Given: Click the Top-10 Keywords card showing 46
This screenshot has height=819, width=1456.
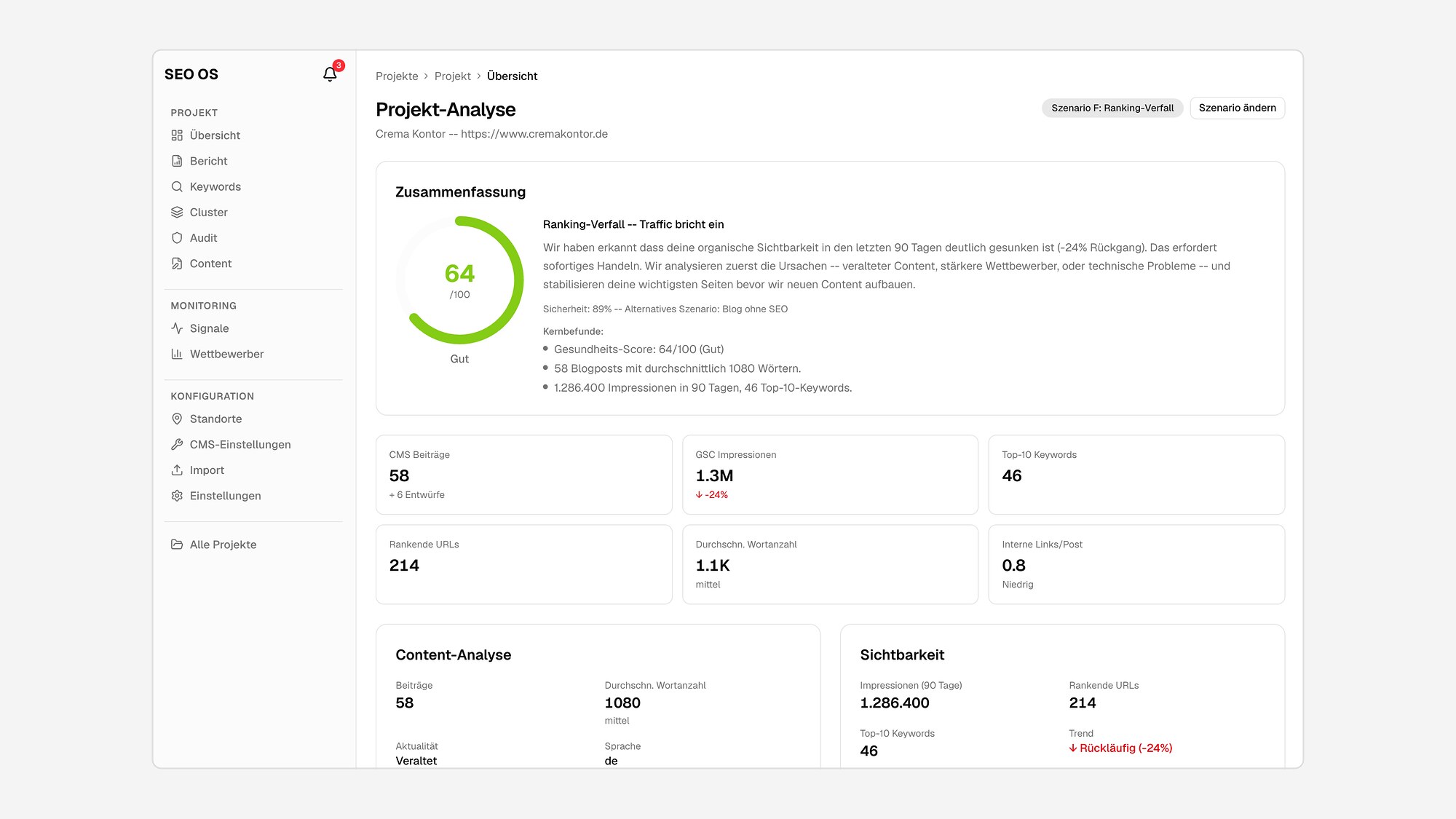Looking at the screenshot, I should (1136, 475).
